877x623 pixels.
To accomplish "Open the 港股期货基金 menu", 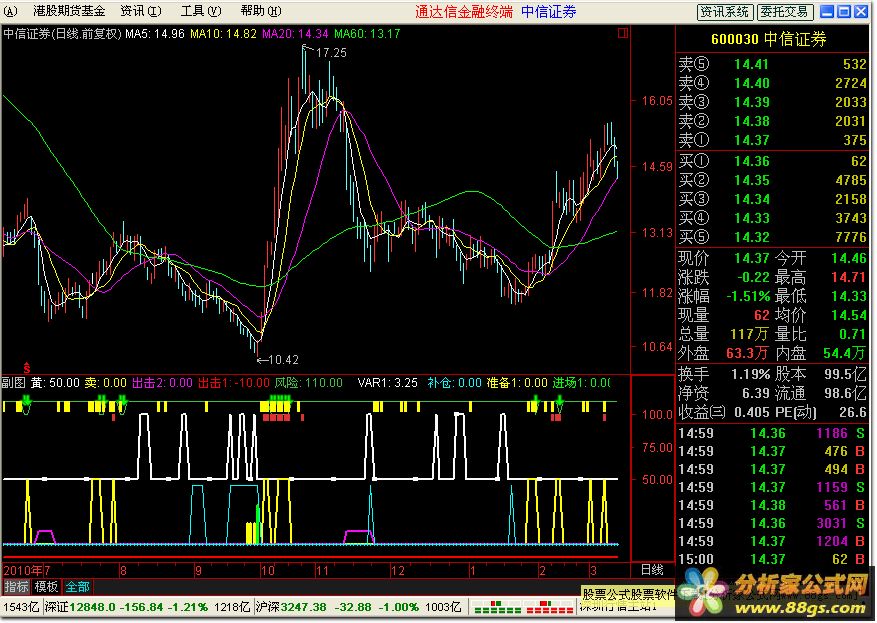I will coord(69,11).
